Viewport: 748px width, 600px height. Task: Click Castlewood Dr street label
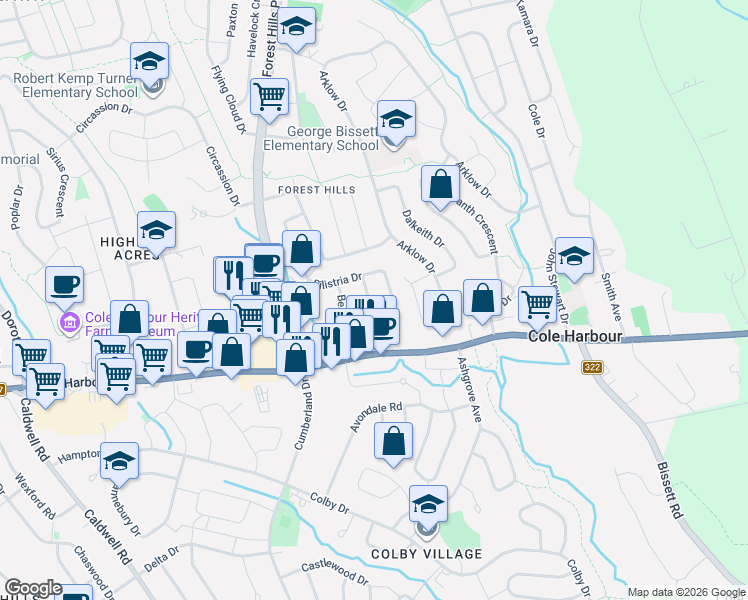pos(335,572)
